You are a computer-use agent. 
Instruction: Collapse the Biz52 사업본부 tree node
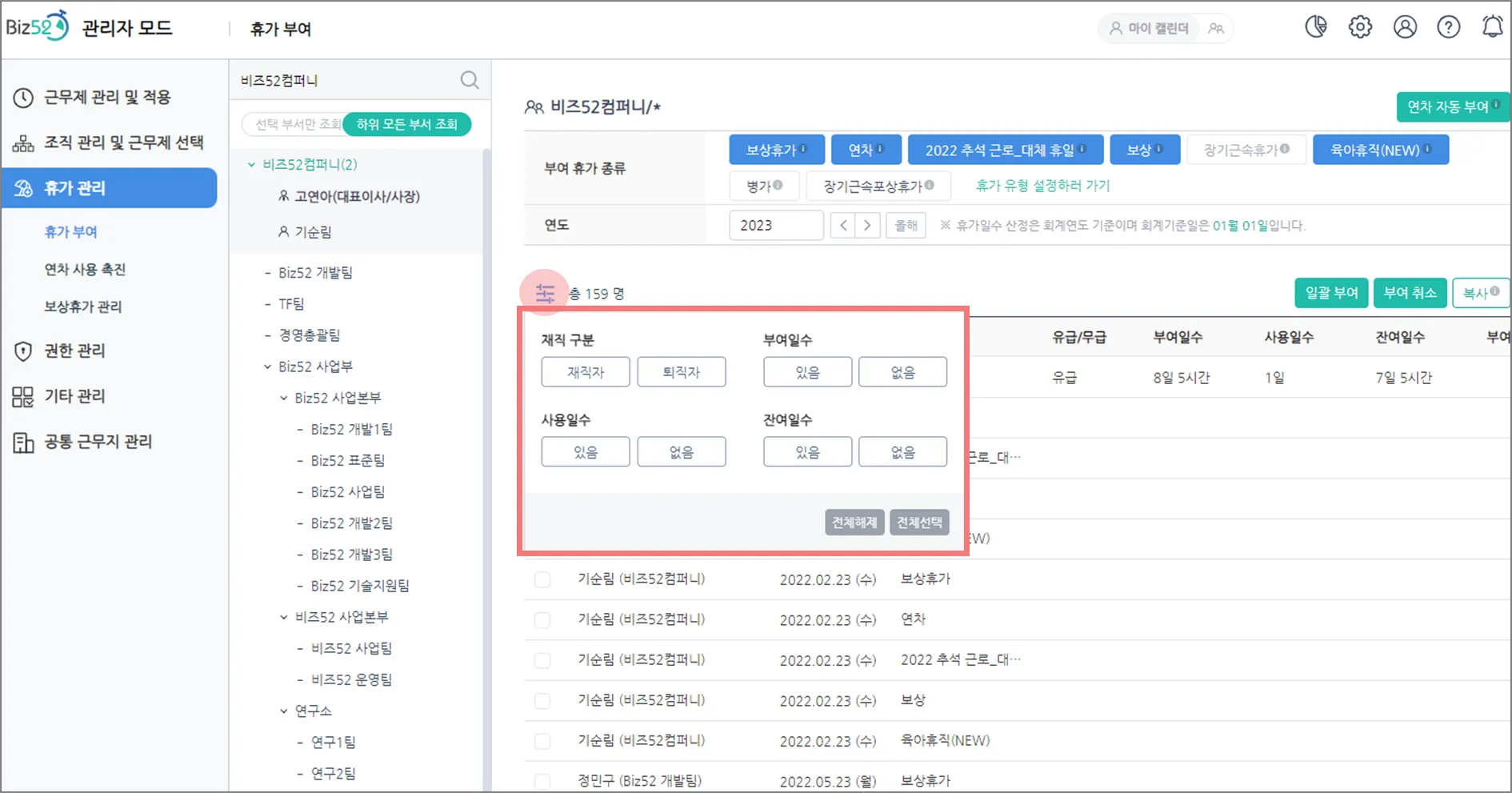pyautogui.click(x=284, y=398)
